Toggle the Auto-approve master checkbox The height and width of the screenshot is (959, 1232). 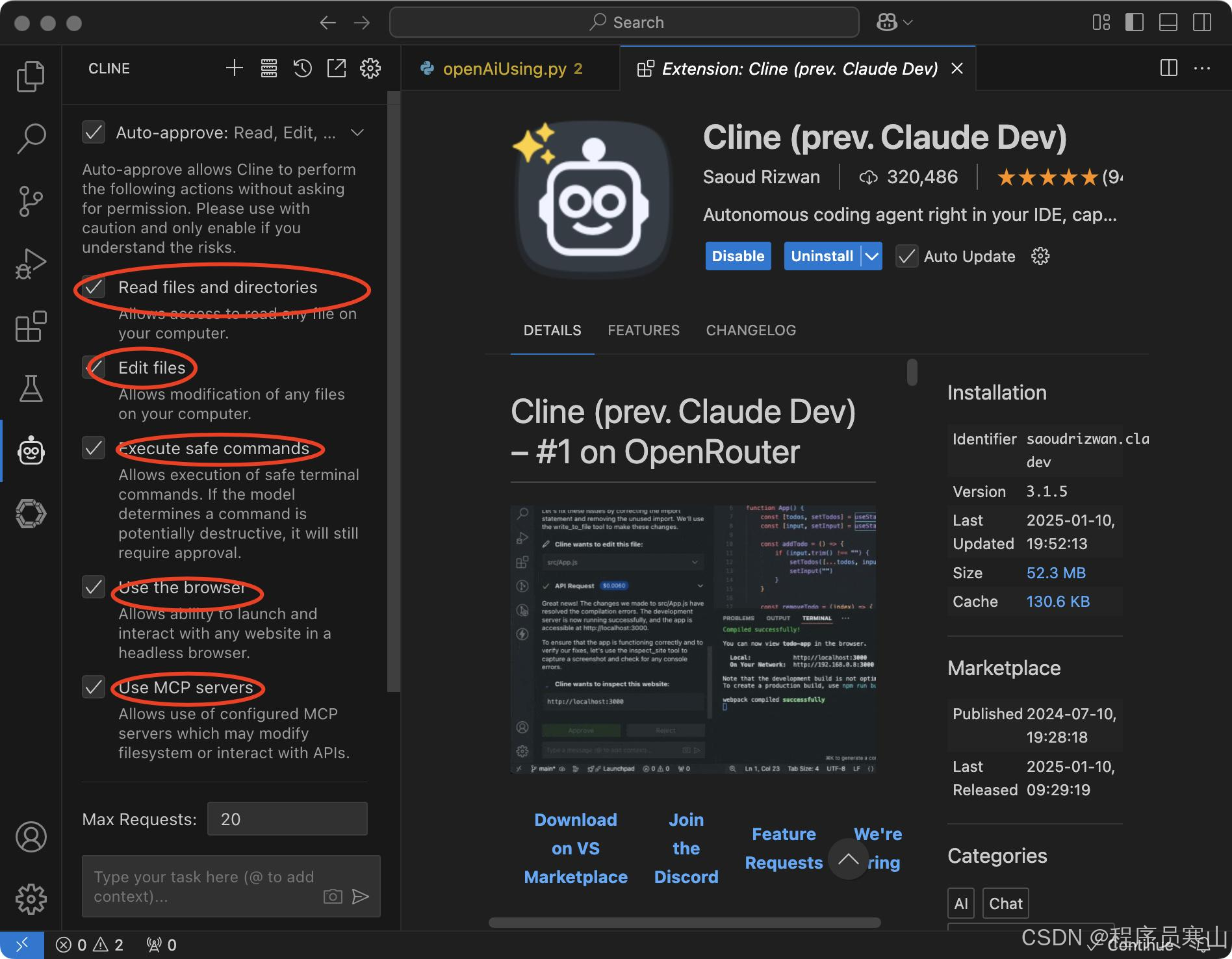(94, 133)
